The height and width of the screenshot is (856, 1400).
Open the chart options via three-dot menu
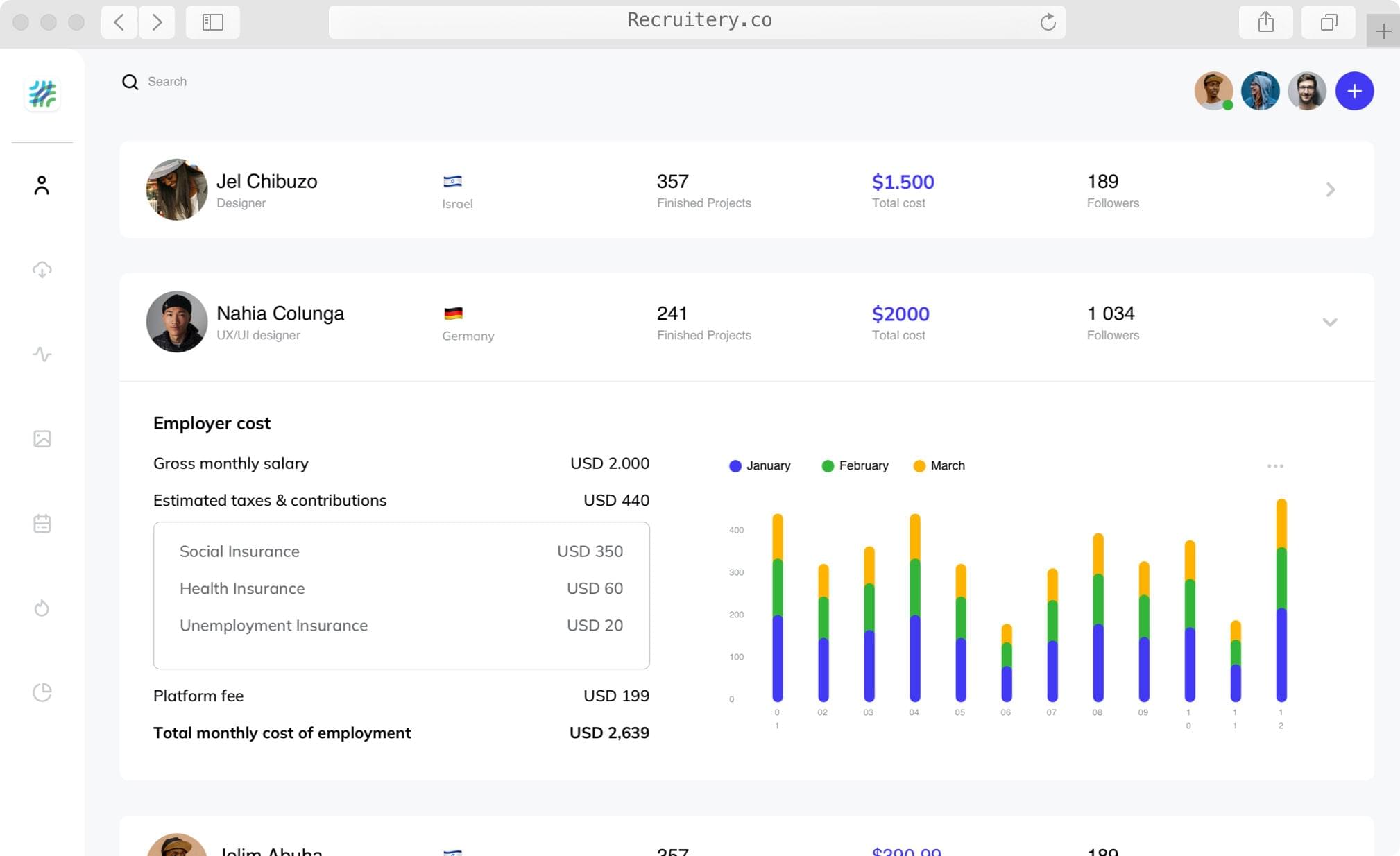[x=1274, y=466]
